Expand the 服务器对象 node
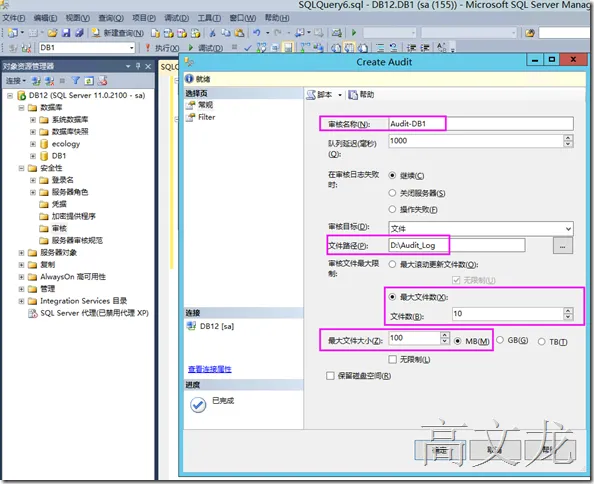The width and height of the screenshot is (594, 484). [22, 253]
